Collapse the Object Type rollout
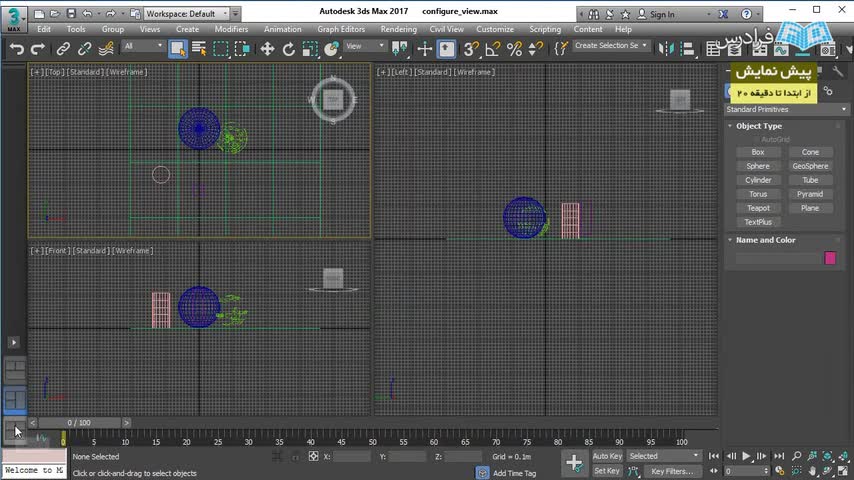The image size is (854, 480). [759, 126]
